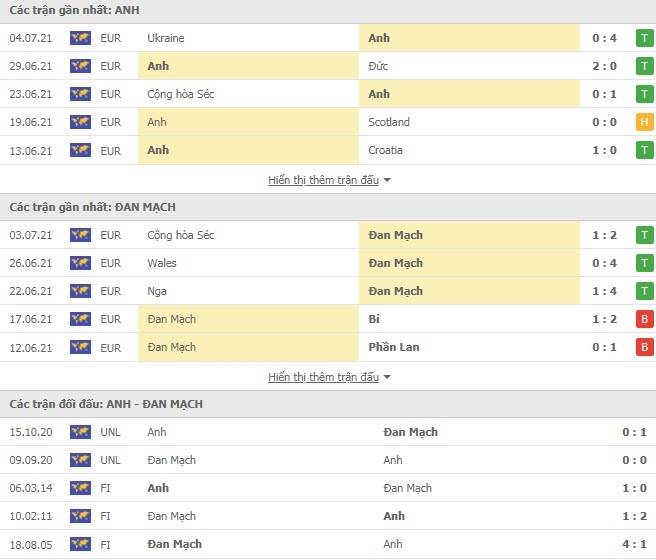
Task: Click the green T badge for Wales vs Đan Mạch
Action: click(645, 263)
